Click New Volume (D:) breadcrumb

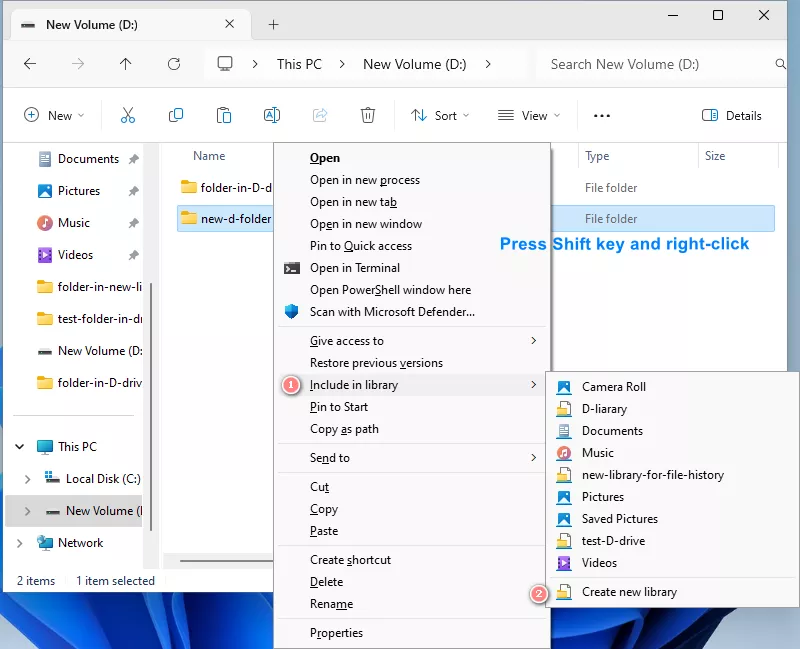(414, 64)
